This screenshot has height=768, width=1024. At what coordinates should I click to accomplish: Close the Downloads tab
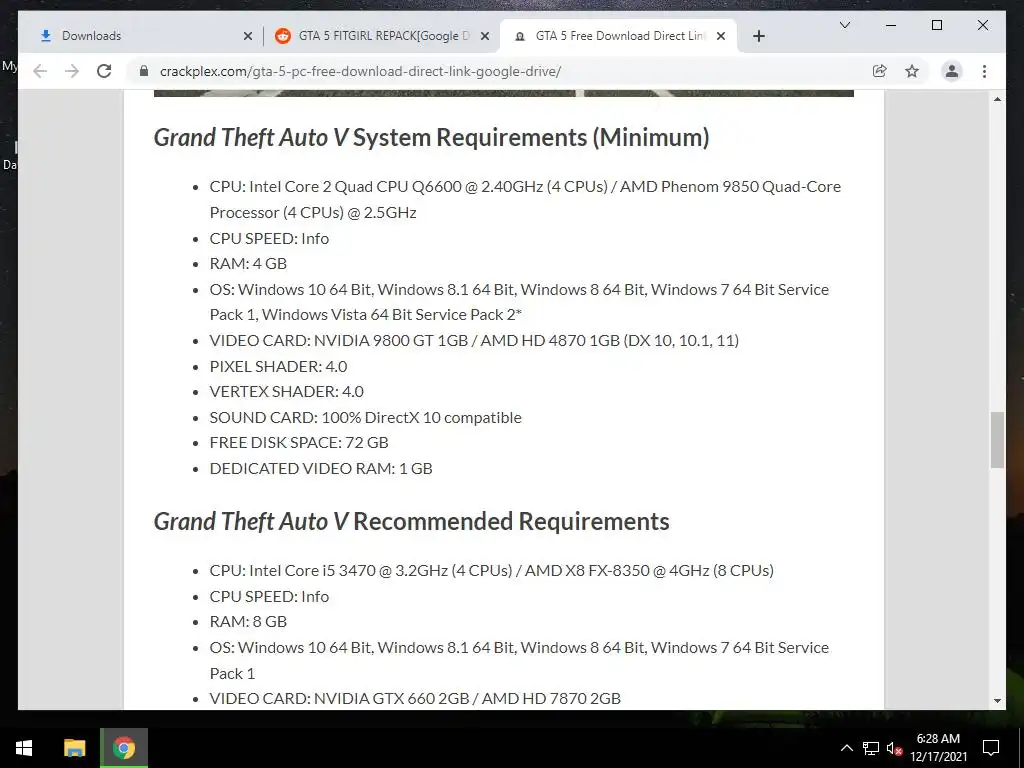248,36
